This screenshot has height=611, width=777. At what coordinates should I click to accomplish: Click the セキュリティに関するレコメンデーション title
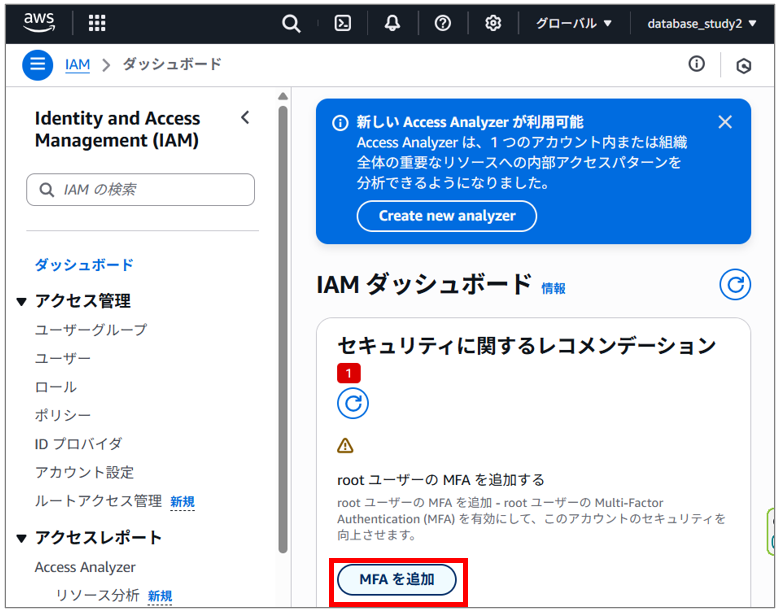tap(527, 345)
